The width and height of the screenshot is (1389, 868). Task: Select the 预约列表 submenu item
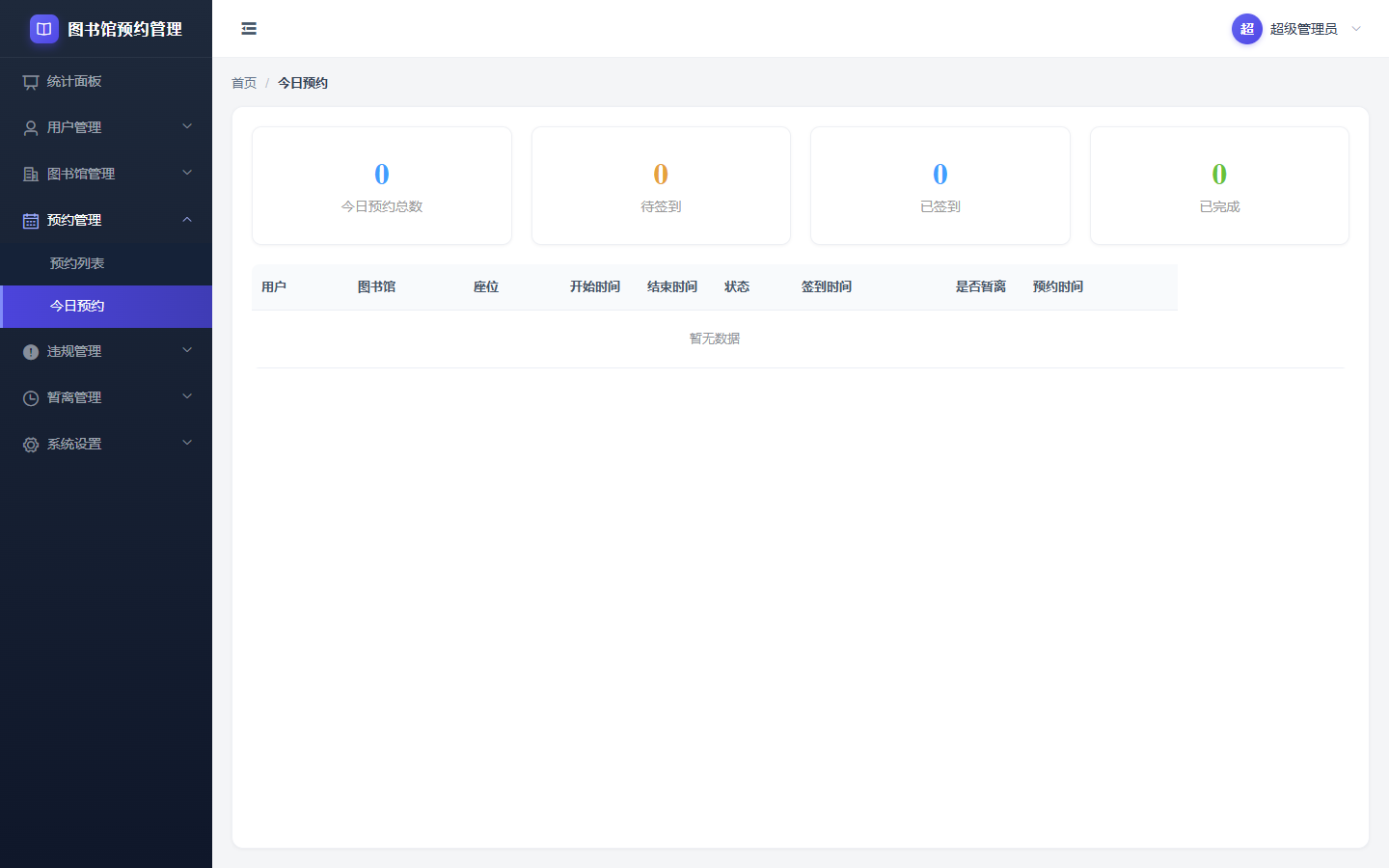(x=106, y=263)
